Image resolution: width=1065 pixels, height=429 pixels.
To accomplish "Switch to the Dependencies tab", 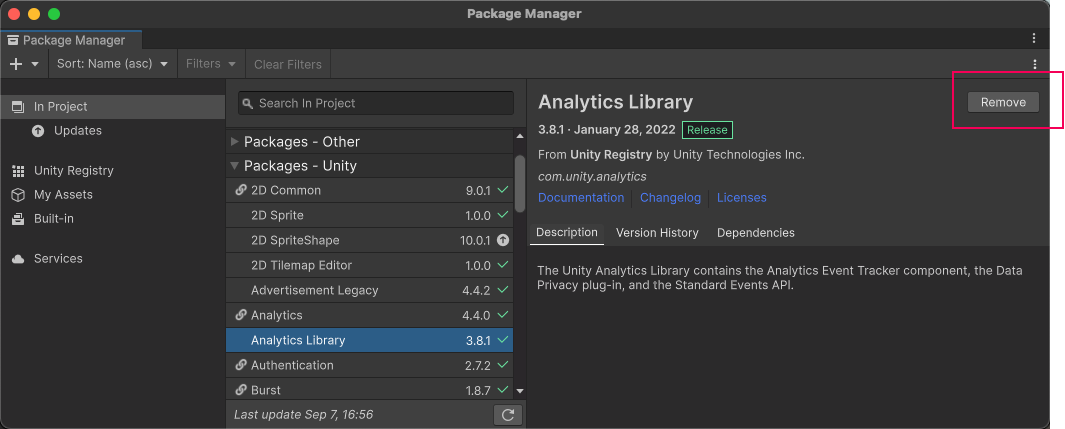I will pyautogui.click(x=755, y=233).
